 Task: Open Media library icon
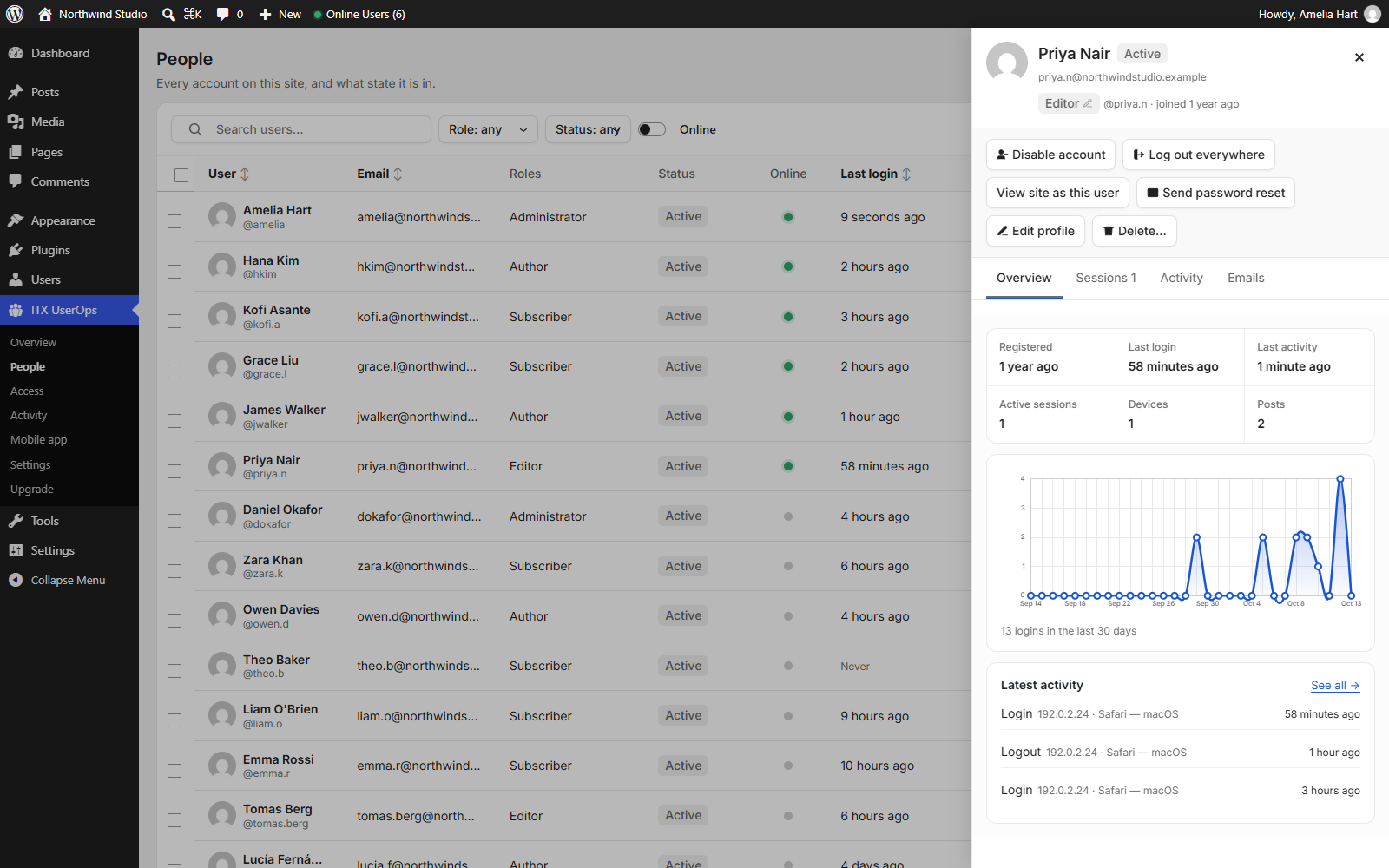click(x=16, y=122)
